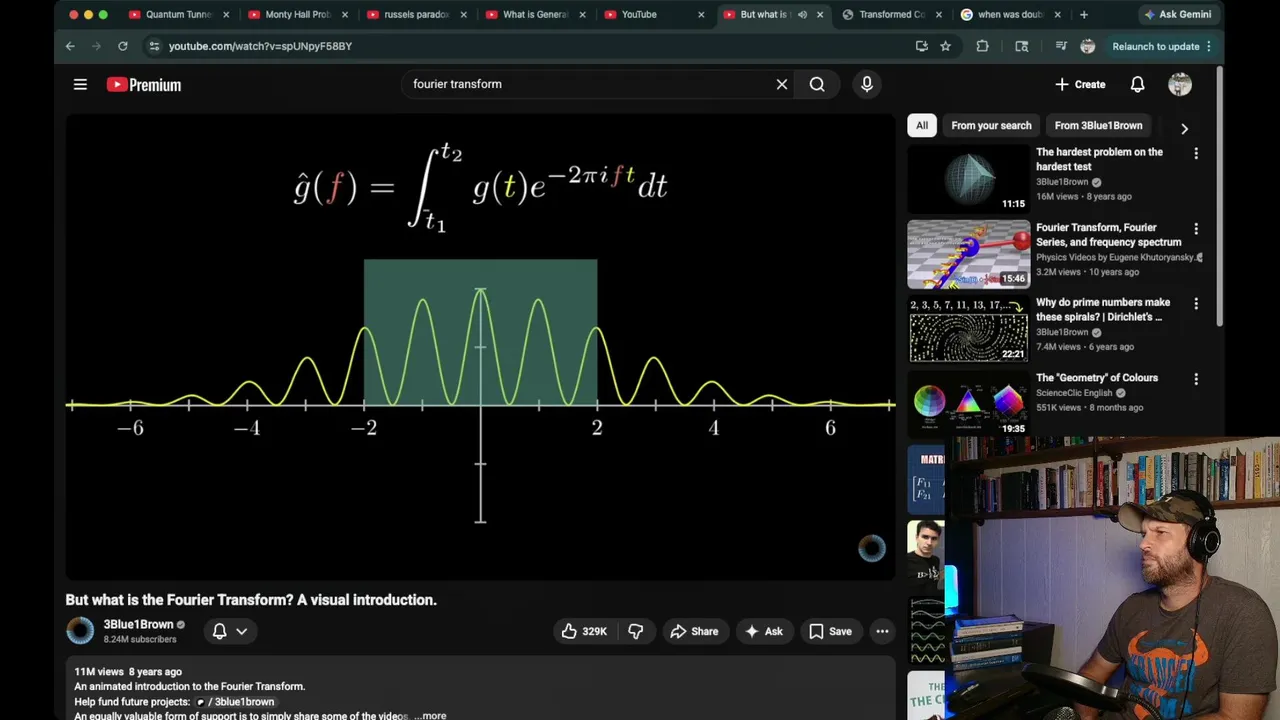
Task: Open the Create menu
Action: [x=1080, y=85]
